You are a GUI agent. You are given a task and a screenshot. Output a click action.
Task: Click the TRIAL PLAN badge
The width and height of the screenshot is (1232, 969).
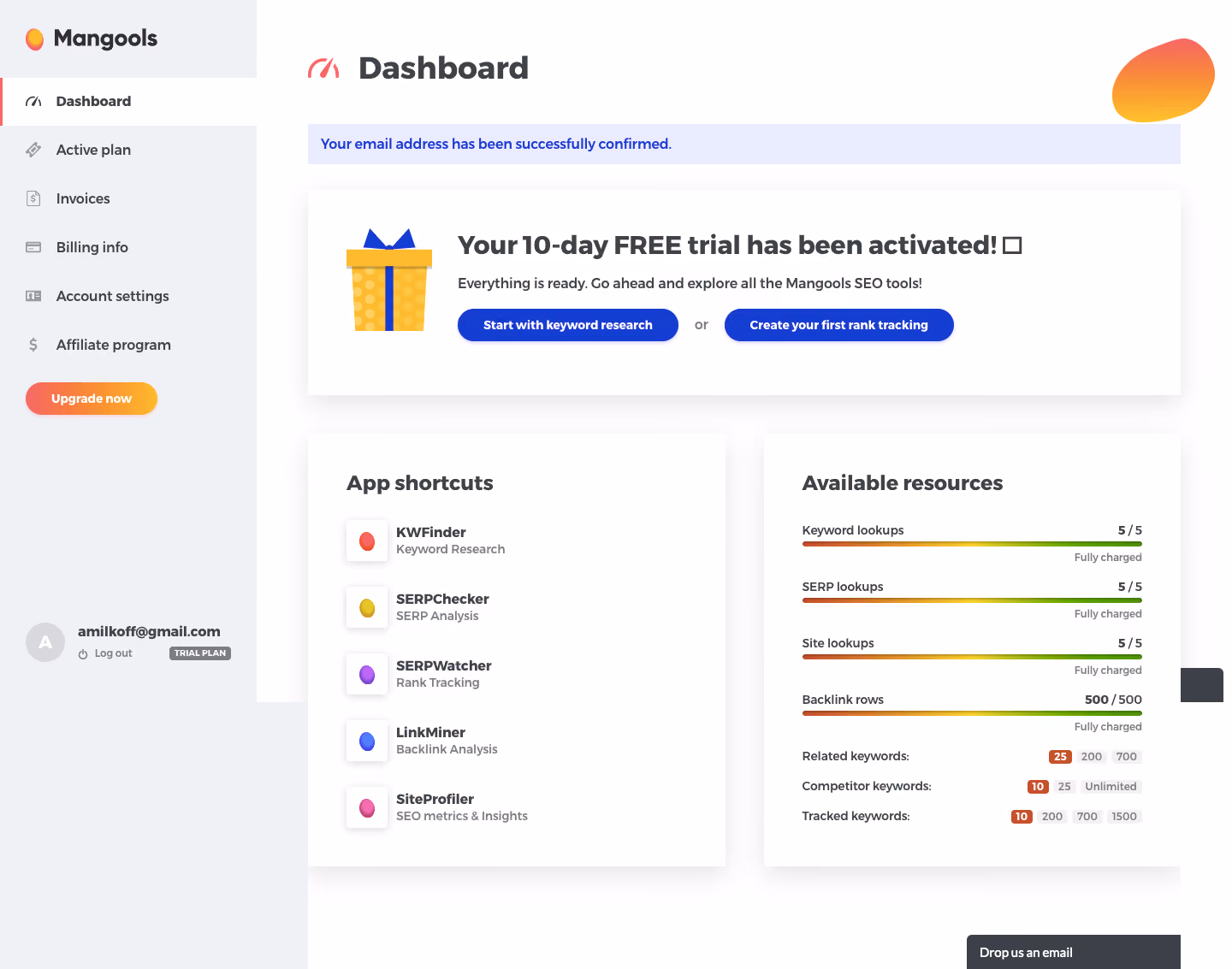coord(200,653)
